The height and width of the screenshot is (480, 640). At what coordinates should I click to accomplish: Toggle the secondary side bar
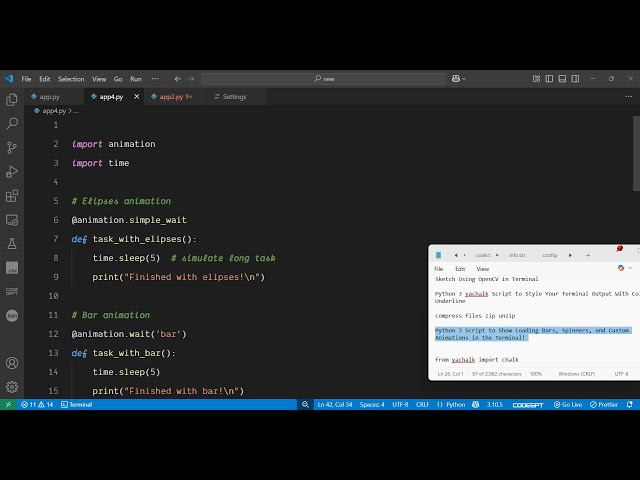tap(575, 79)
